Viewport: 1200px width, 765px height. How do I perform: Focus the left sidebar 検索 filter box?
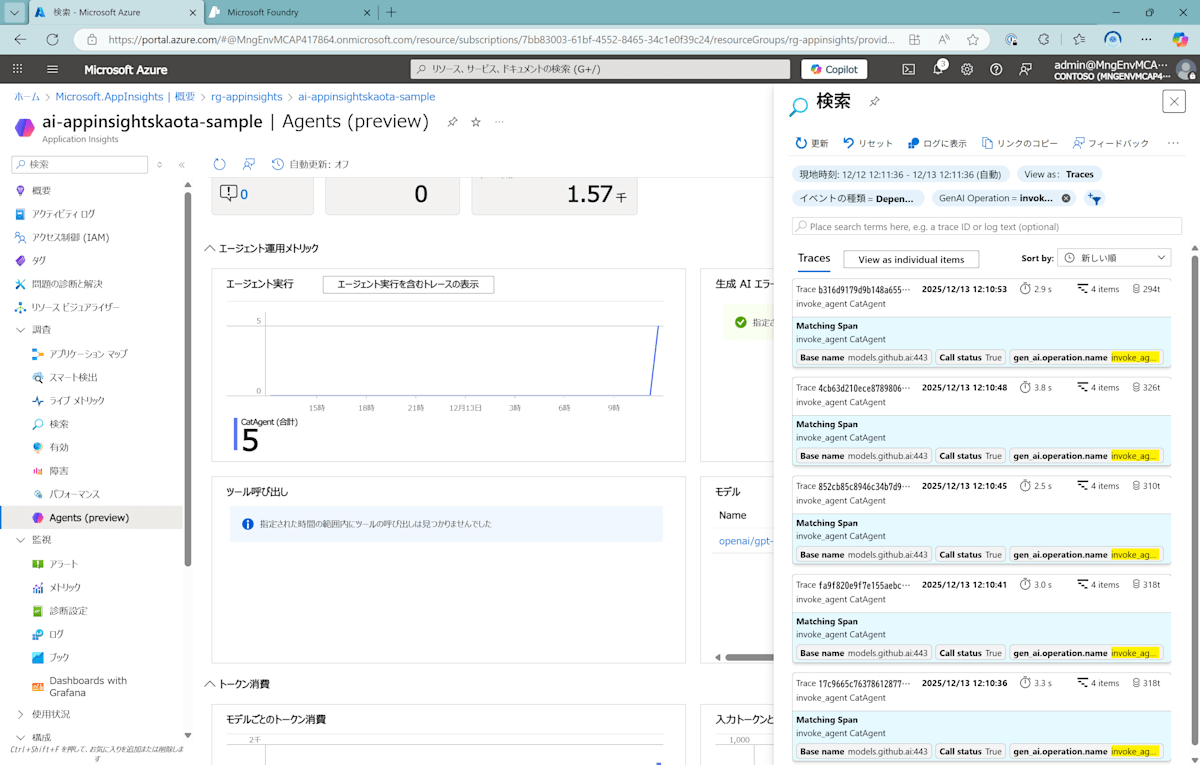click(79, 164)
